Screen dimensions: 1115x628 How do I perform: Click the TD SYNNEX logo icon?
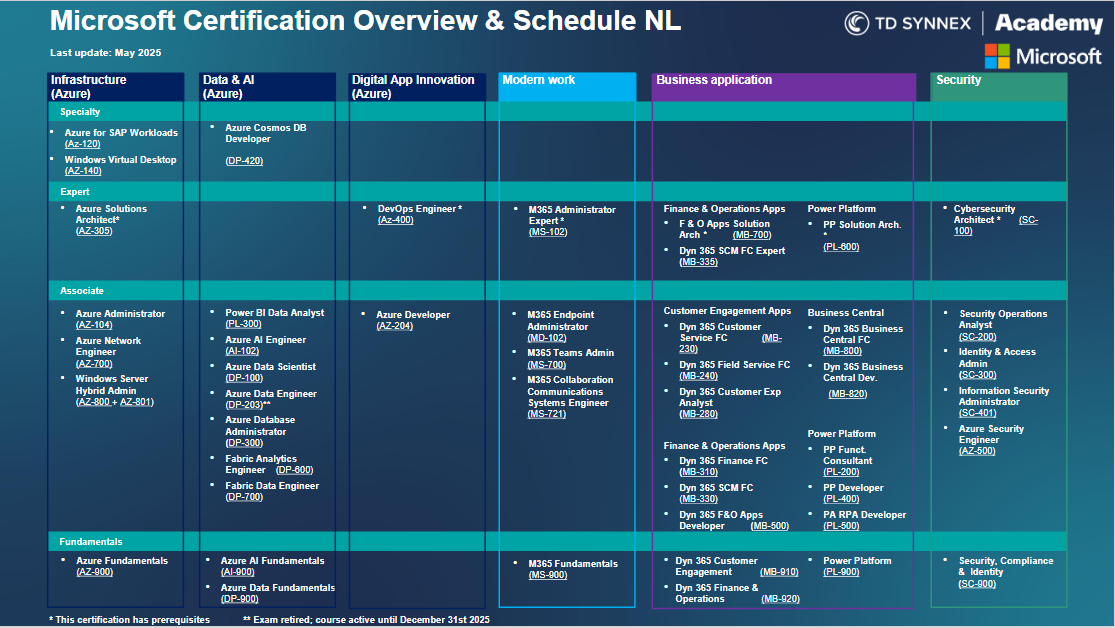point(856,24)
